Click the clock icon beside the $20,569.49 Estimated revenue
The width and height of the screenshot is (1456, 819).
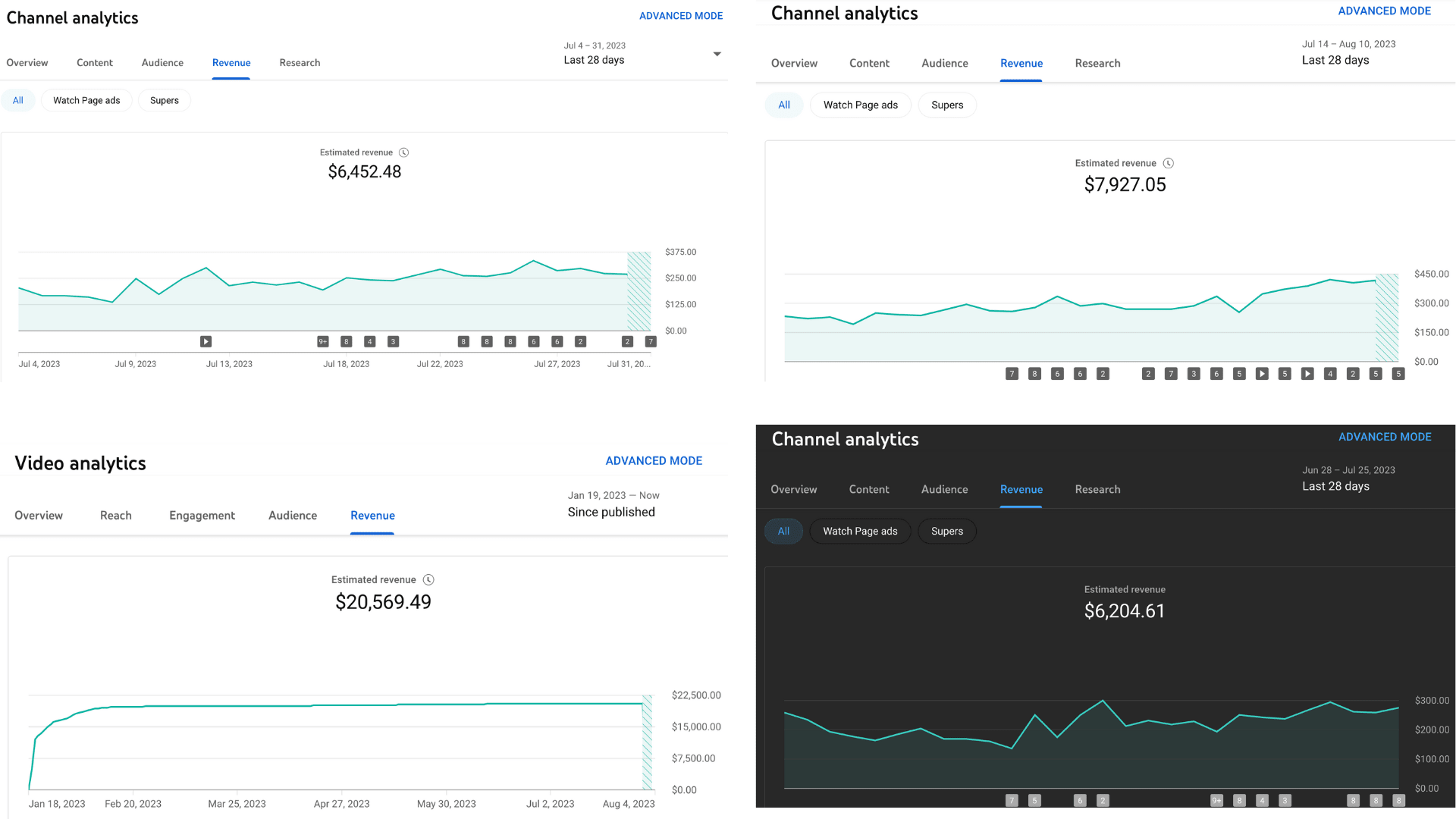click(428, 579)
